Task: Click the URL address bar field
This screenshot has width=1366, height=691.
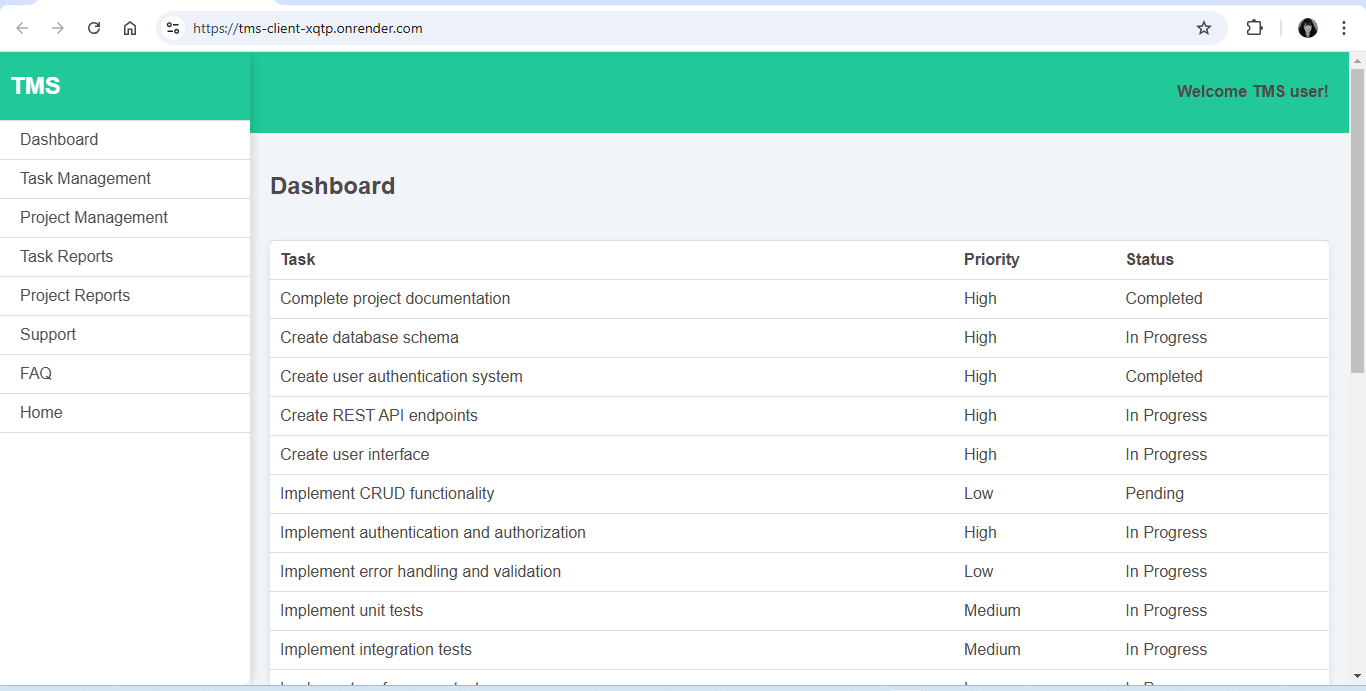Action: tap(680, 28)
